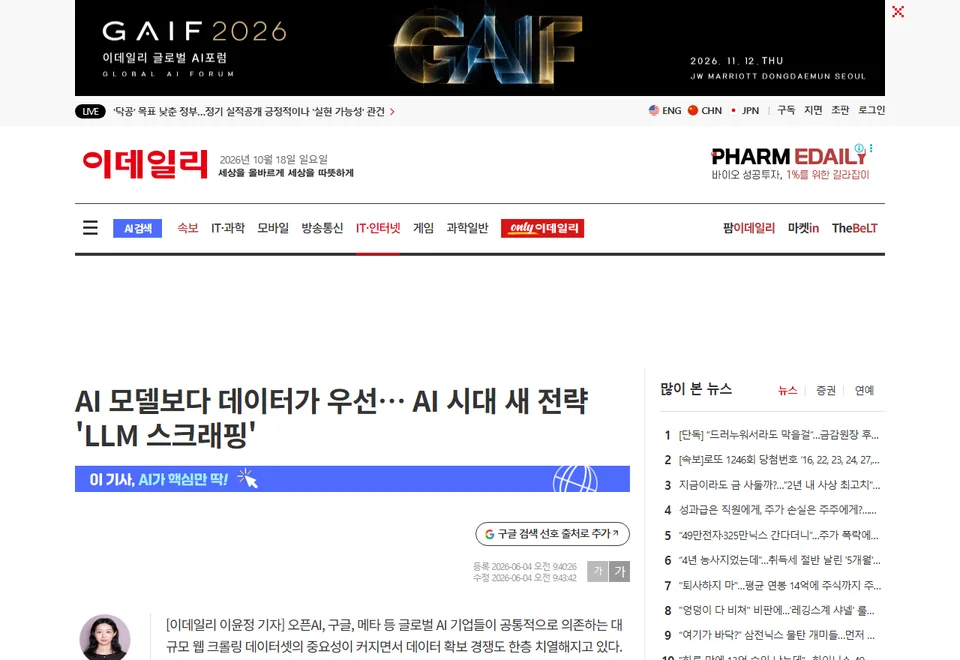The width and height of the screenshot is (960, 660).
Task: Open ranked news 3 '지금이라도 금 사둘까?'
Action: pos(779,485)
